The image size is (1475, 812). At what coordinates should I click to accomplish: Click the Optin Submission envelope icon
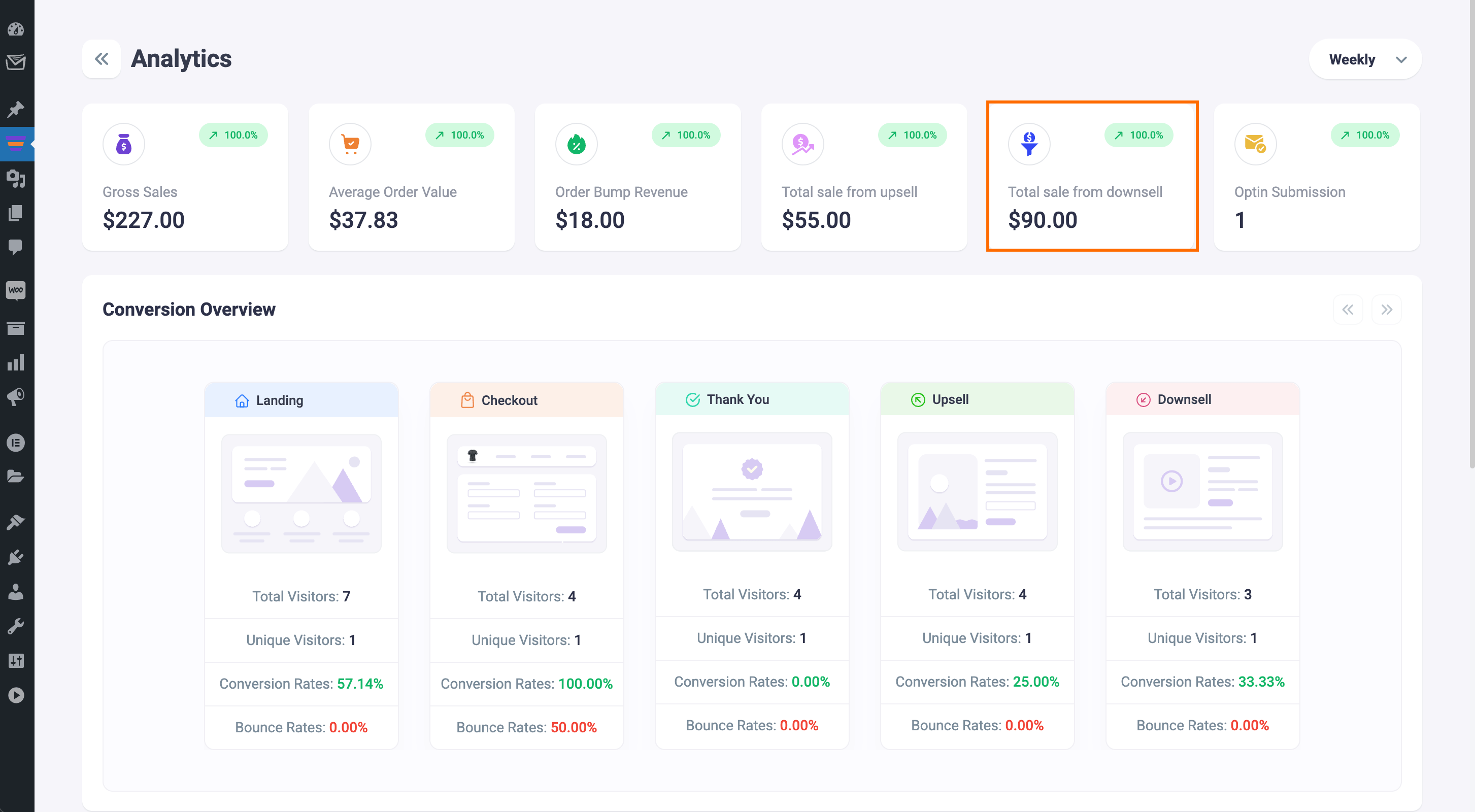coord(1255,144)
